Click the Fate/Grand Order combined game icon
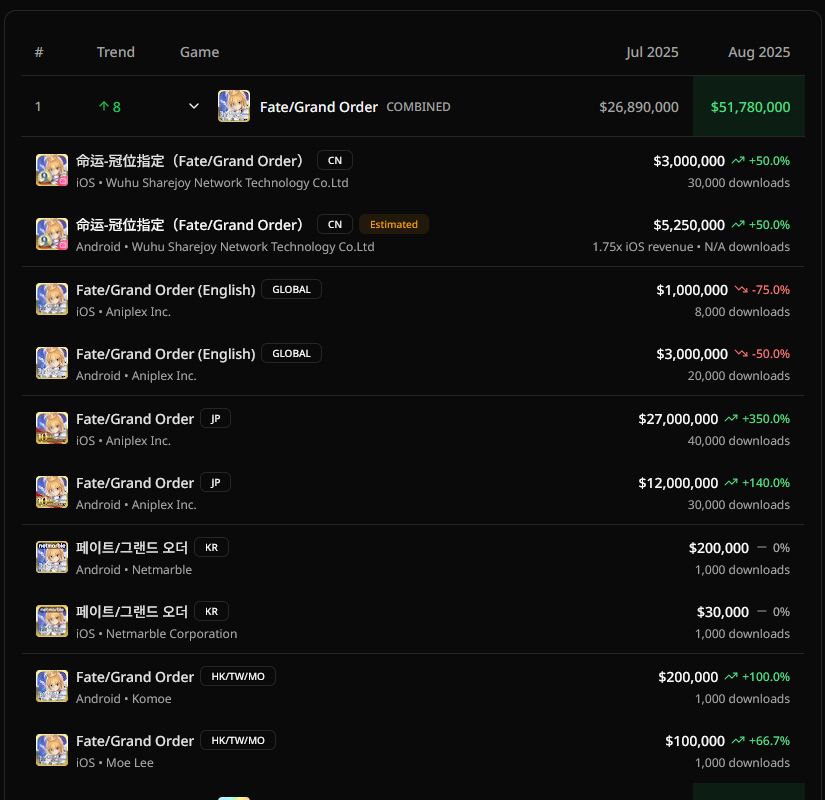Screen dimensions: 825x800 234,106
